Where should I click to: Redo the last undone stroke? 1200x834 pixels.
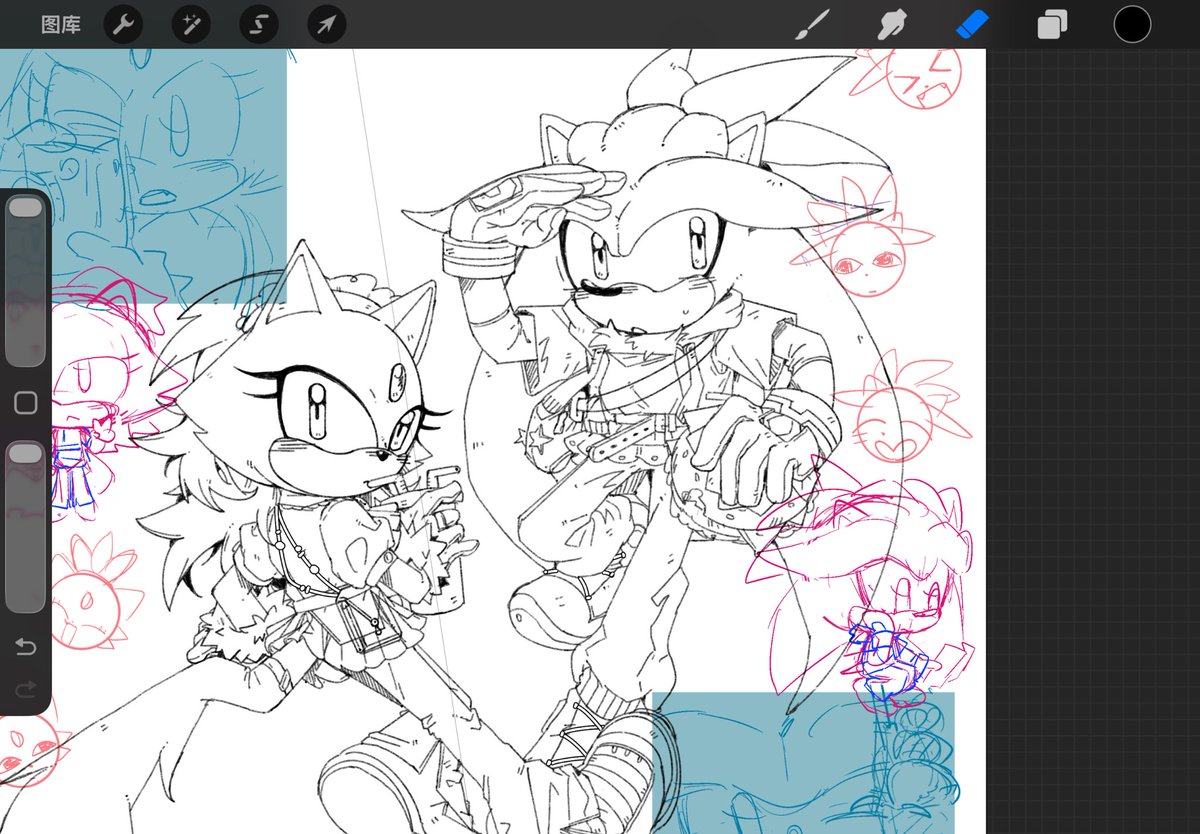click(25, 688)
